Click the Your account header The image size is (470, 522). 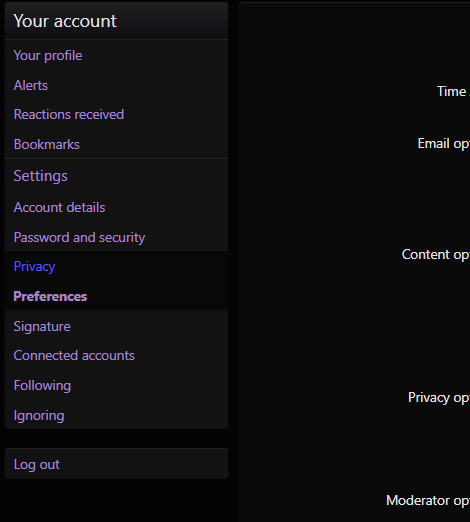tap(65, 21)
